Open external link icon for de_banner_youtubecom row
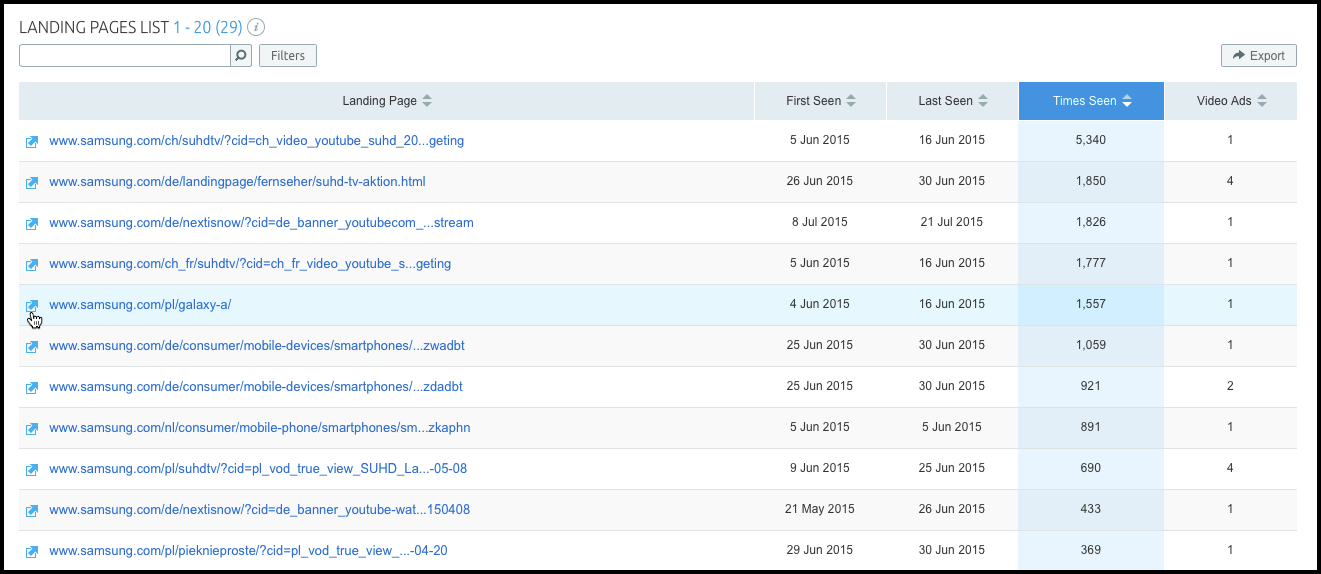1321x574 pixels. coord(32,224)
